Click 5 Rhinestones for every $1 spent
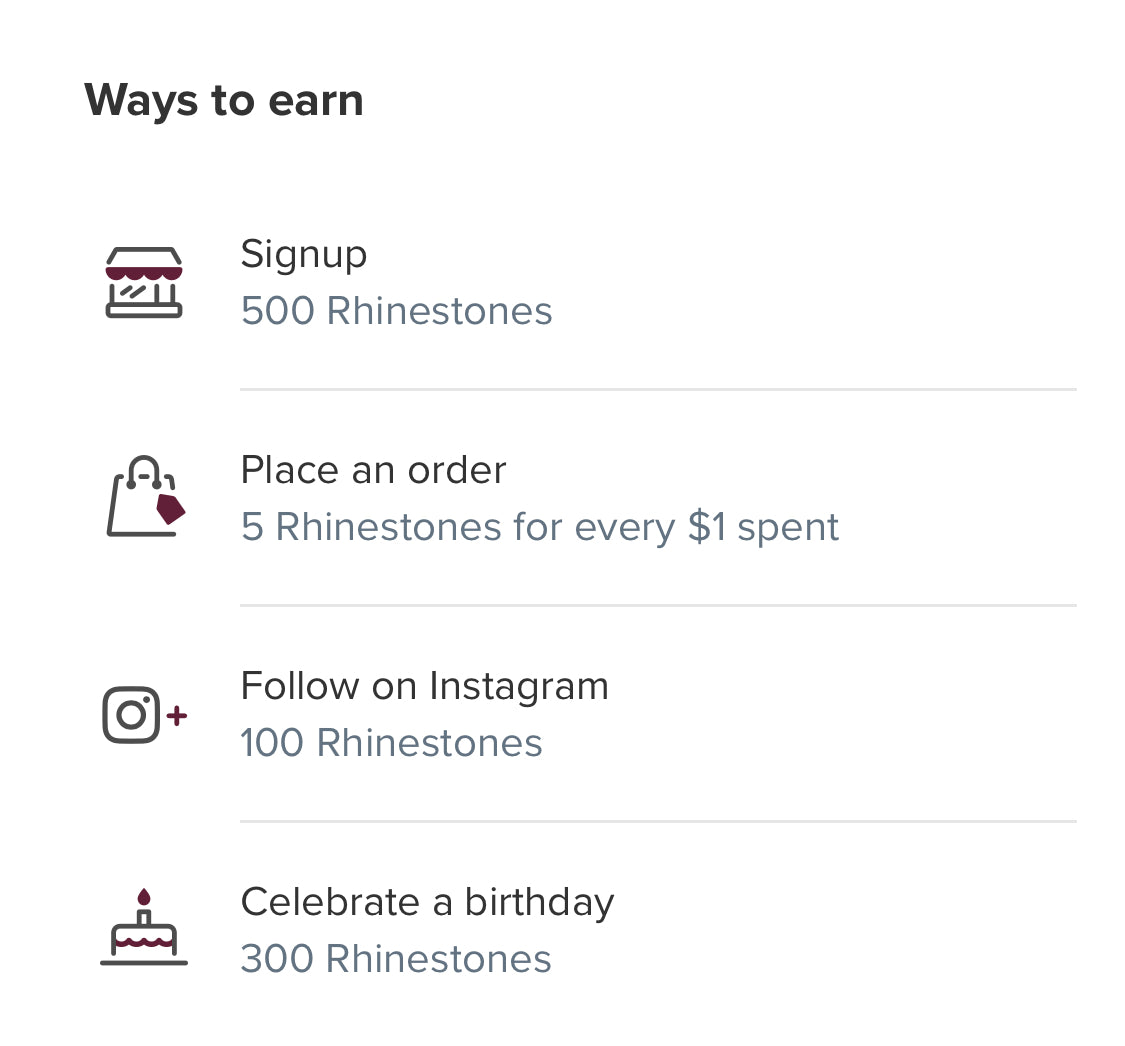 tap(540, 527)
